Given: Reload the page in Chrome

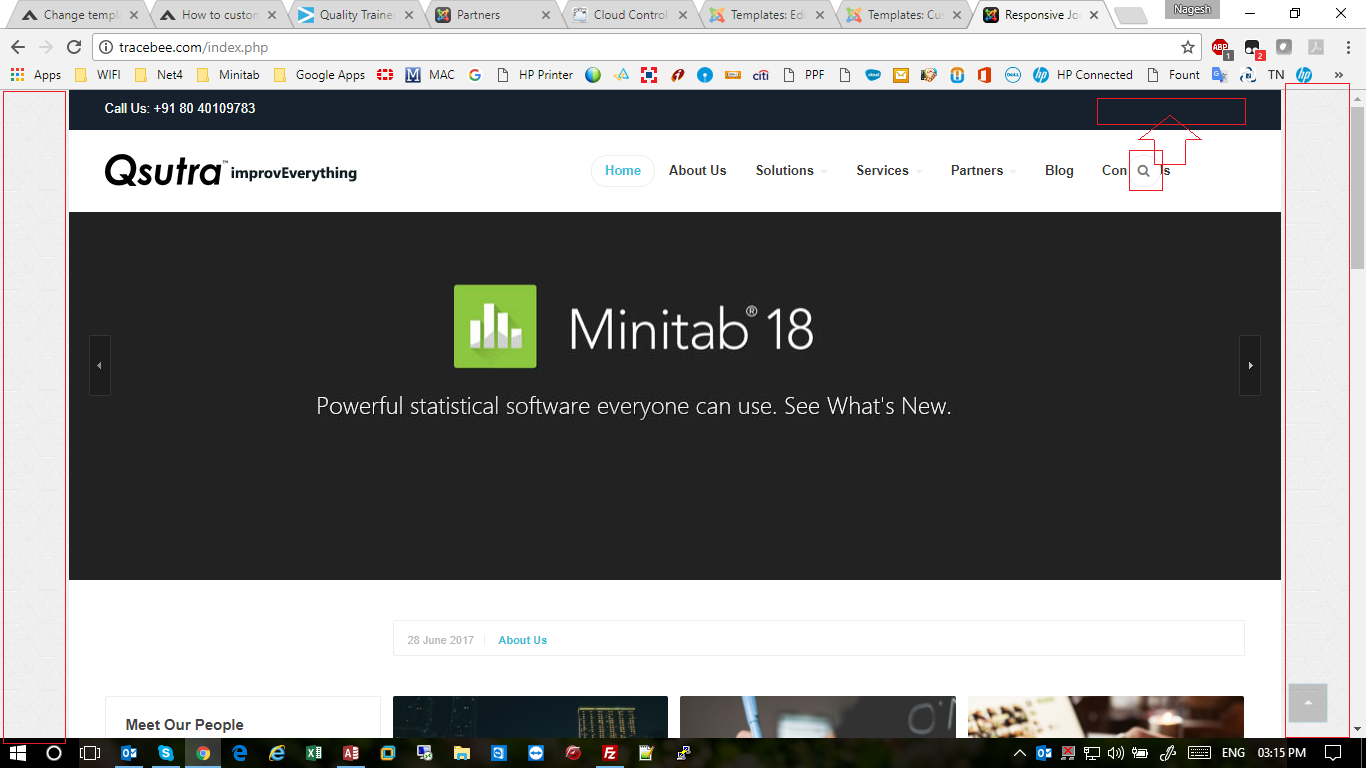Looking at the screenshot, I should click(73, 47).
